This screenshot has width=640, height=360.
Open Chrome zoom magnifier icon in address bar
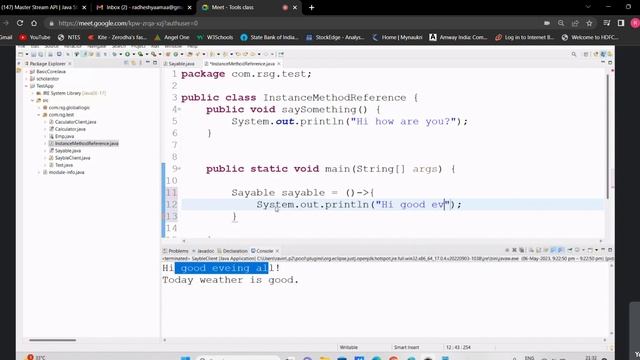pos(561,23)
